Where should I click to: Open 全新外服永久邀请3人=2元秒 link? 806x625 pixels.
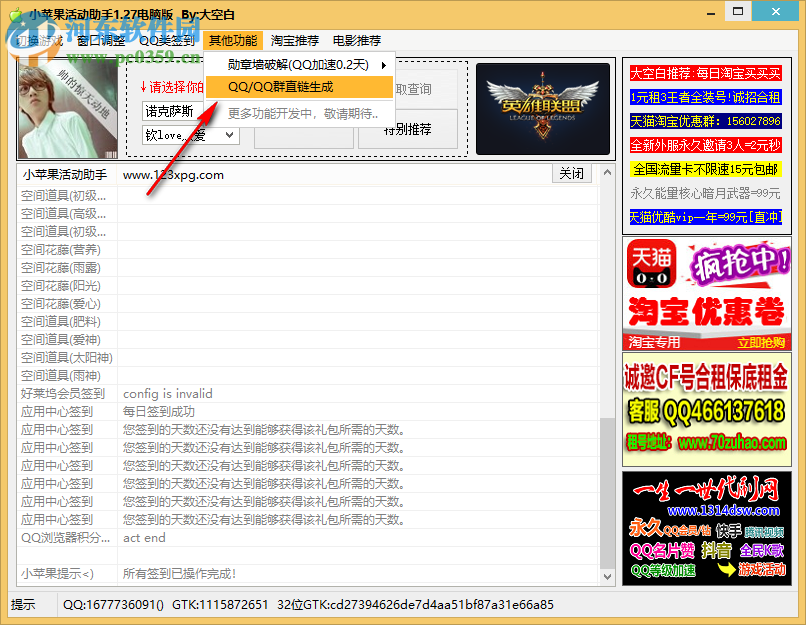point(706,145)
